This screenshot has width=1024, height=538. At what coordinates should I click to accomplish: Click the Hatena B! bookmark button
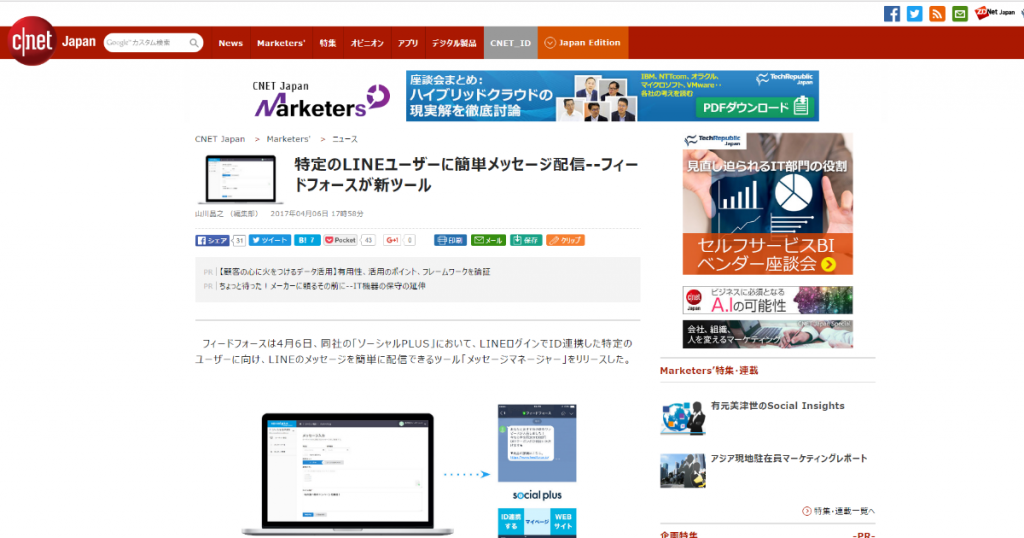point(307,240)
